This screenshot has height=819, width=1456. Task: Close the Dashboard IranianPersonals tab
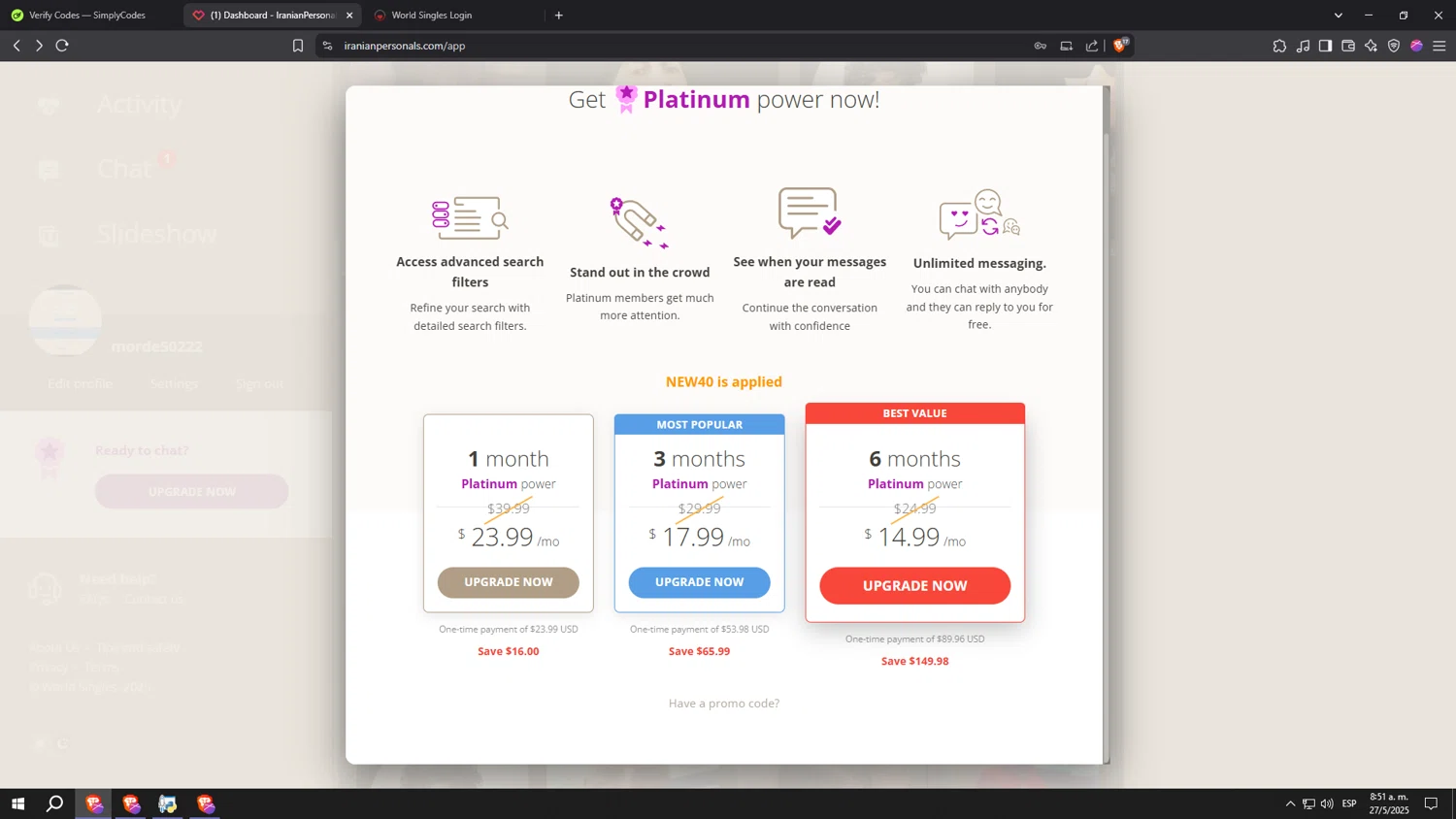point(349,16)
